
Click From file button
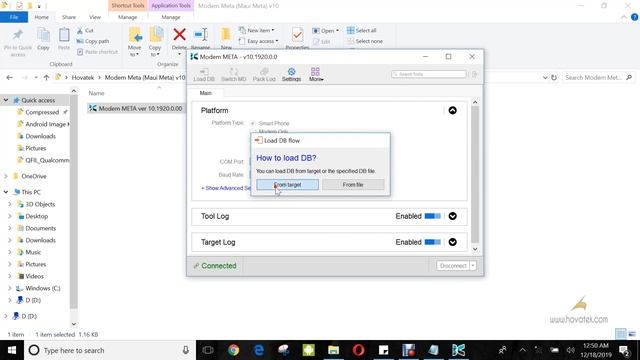[x=353, y=184]
